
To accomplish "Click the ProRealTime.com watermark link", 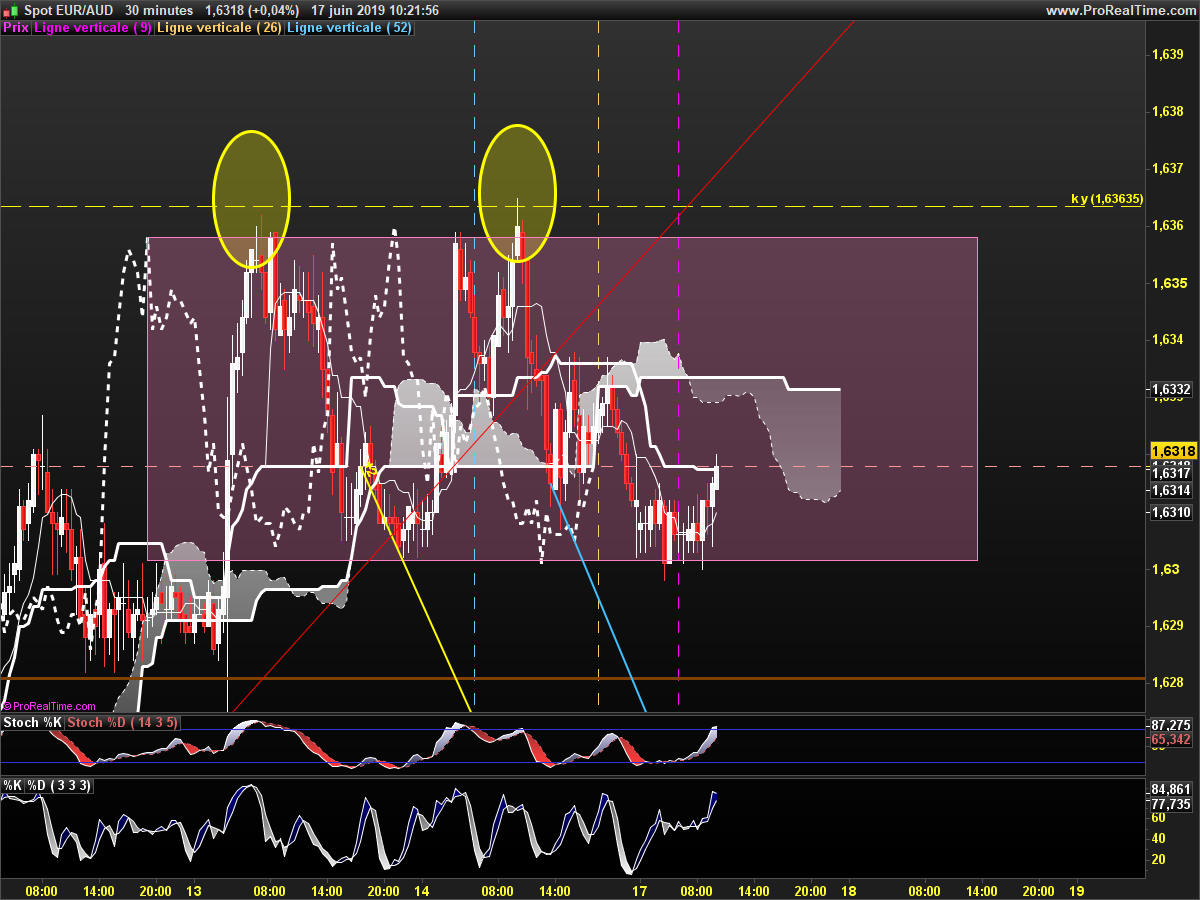I will click(53, 706).
